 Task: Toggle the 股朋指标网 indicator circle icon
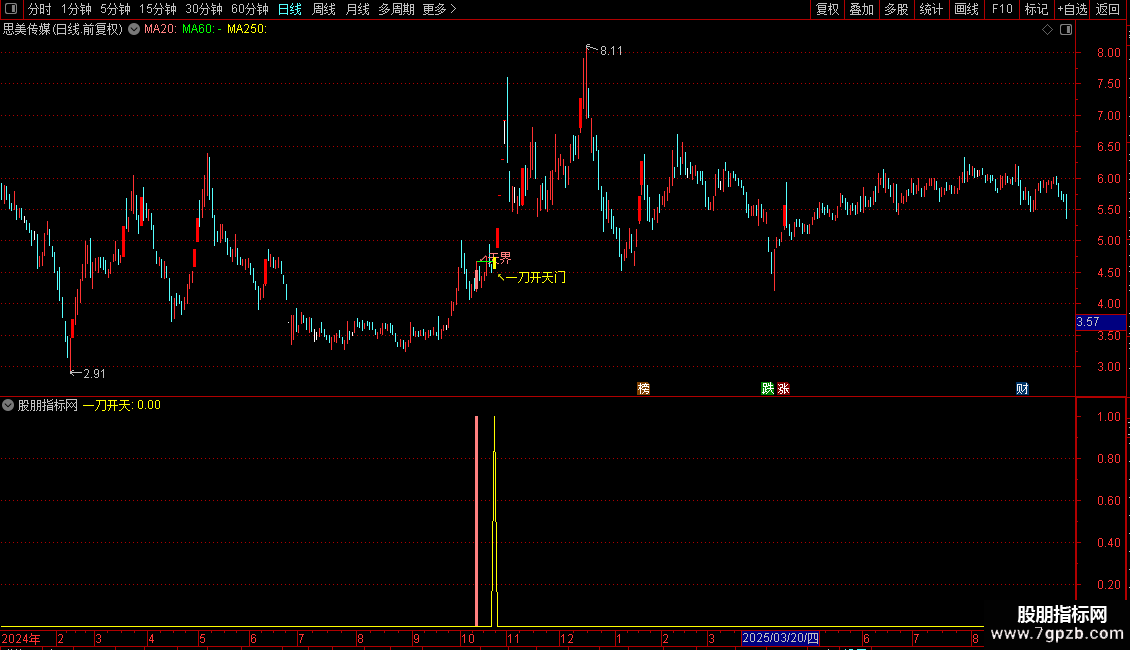8,405
